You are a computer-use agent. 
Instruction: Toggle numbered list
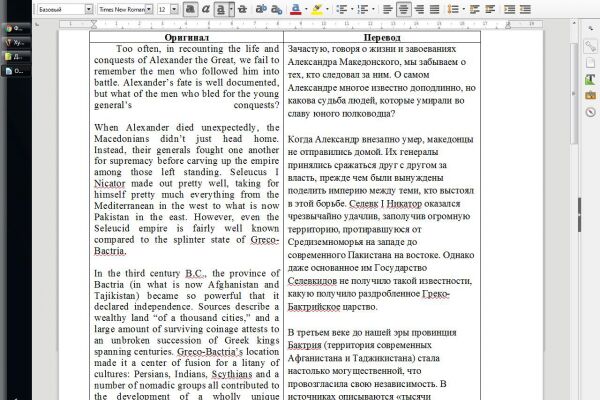point(363,9)
